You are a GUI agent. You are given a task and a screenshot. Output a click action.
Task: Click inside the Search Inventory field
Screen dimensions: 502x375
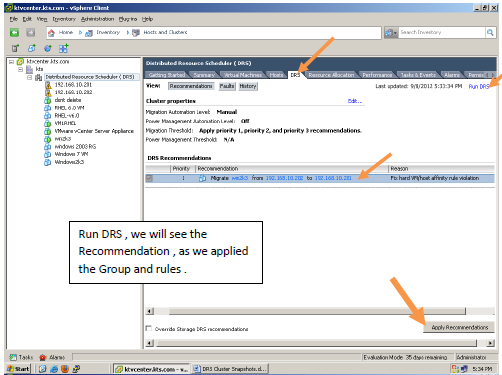[441, 32]
